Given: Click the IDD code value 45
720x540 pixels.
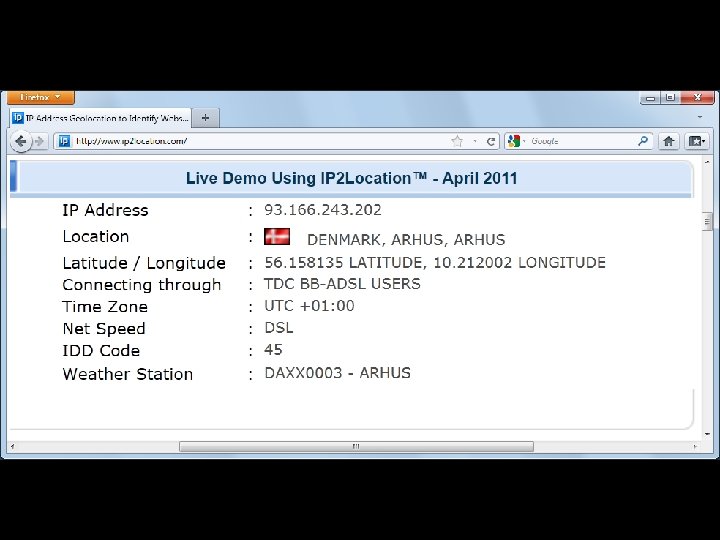Looking at the screenshot, I should [x=273, y=350].
